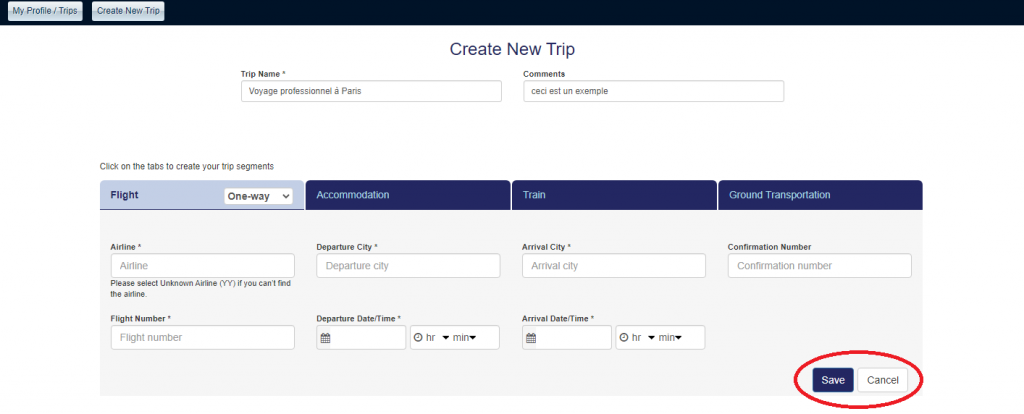Expand the Arrival time minutes dropdown
Screen dimensions: 1024x414
pos(670,338)
